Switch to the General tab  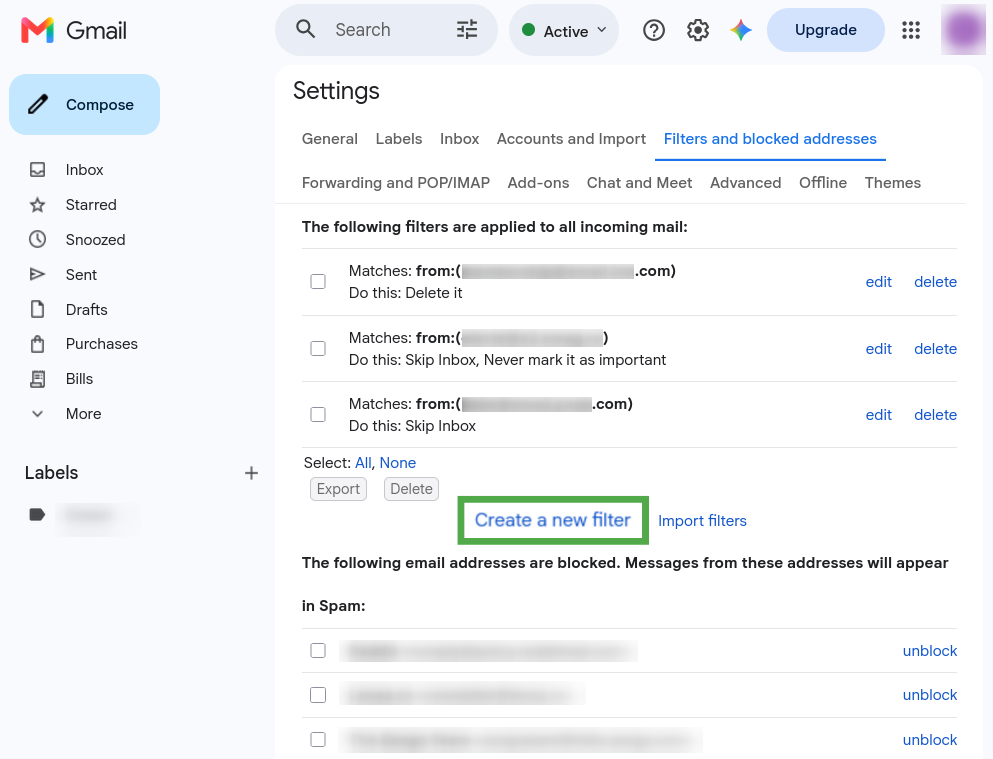click(x=329, y=139)
